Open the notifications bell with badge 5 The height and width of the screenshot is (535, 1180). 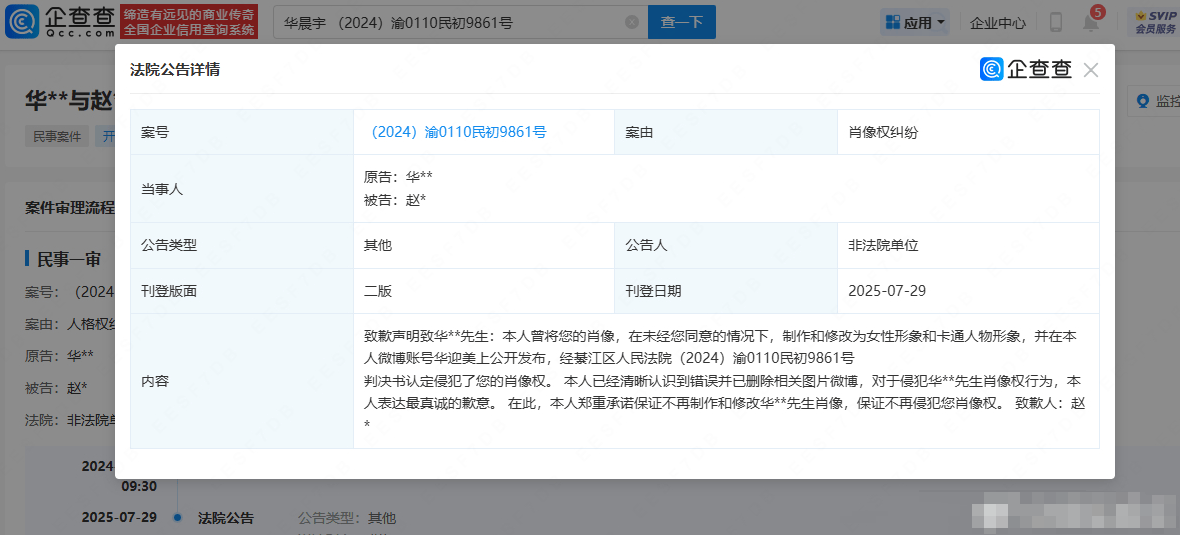(x=1090, y=23)
